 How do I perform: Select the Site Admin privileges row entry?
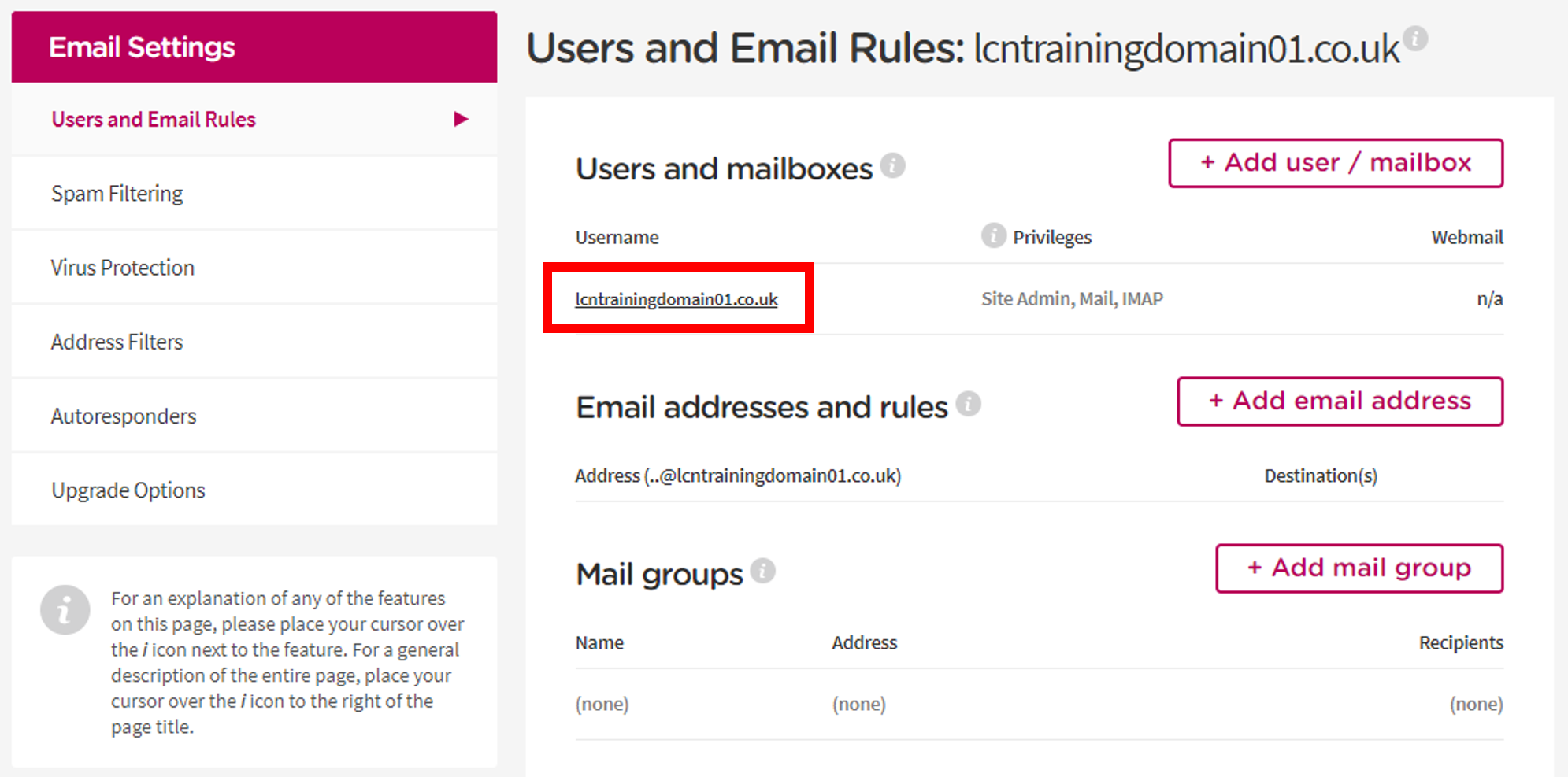click(x=1072, y=298)
